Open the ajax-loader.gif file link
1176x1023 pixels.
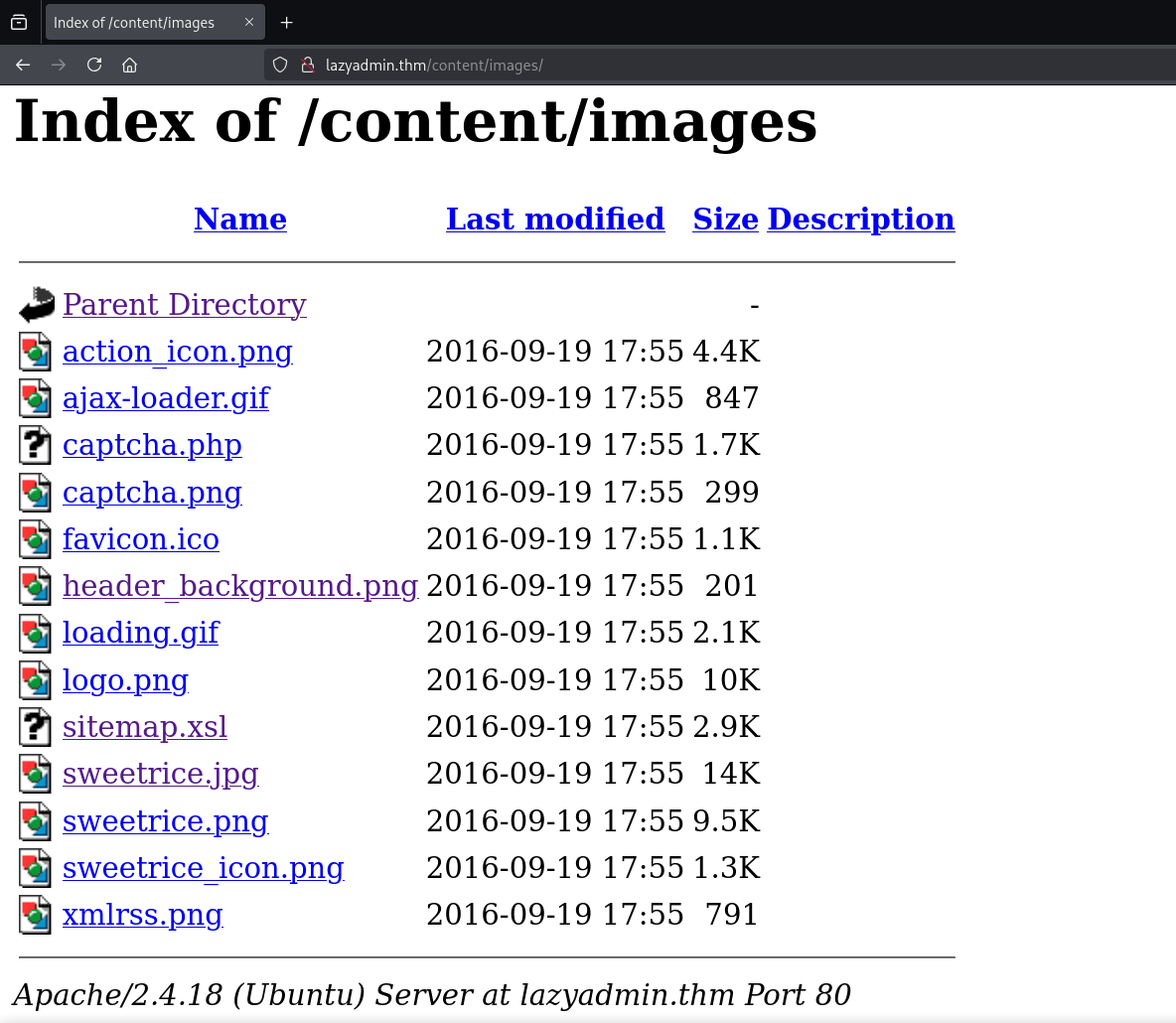(166, 398)
